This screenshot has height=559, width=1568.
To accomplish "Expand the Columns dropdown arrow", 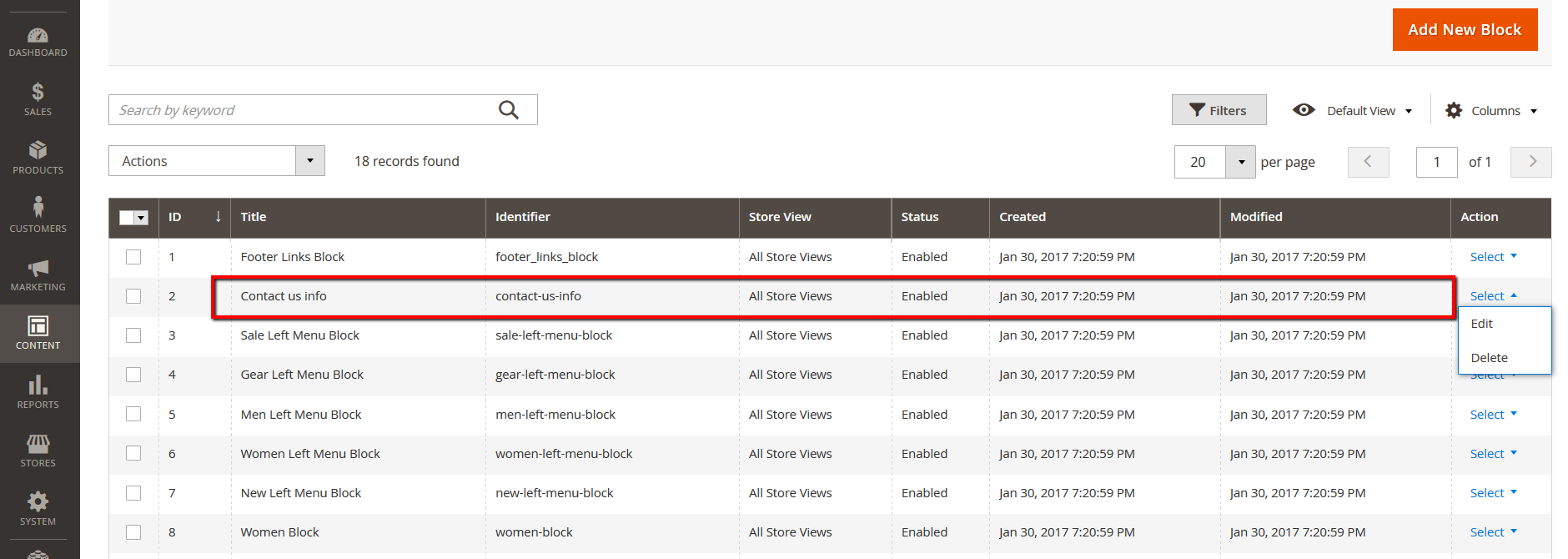I will [x=1534, y=111].
